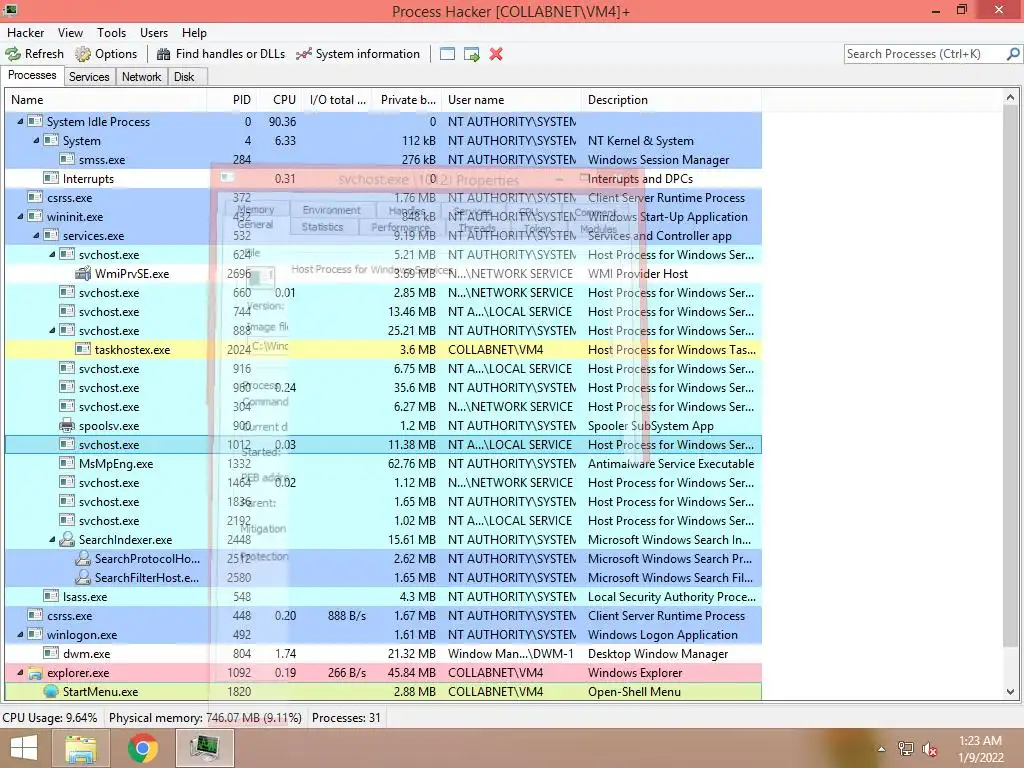Collapse services.exe tree node

37,235
